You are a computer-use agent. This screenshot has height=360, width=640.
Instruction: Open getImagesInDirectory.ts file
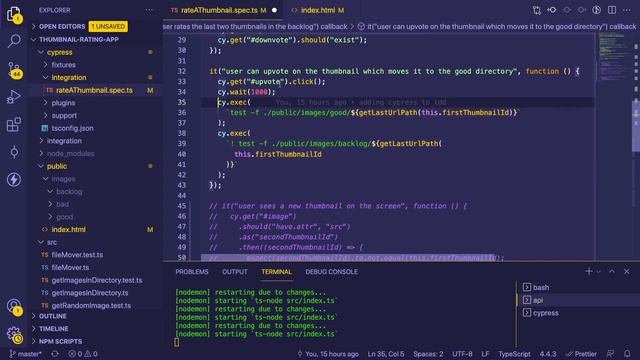pos(90,293)
